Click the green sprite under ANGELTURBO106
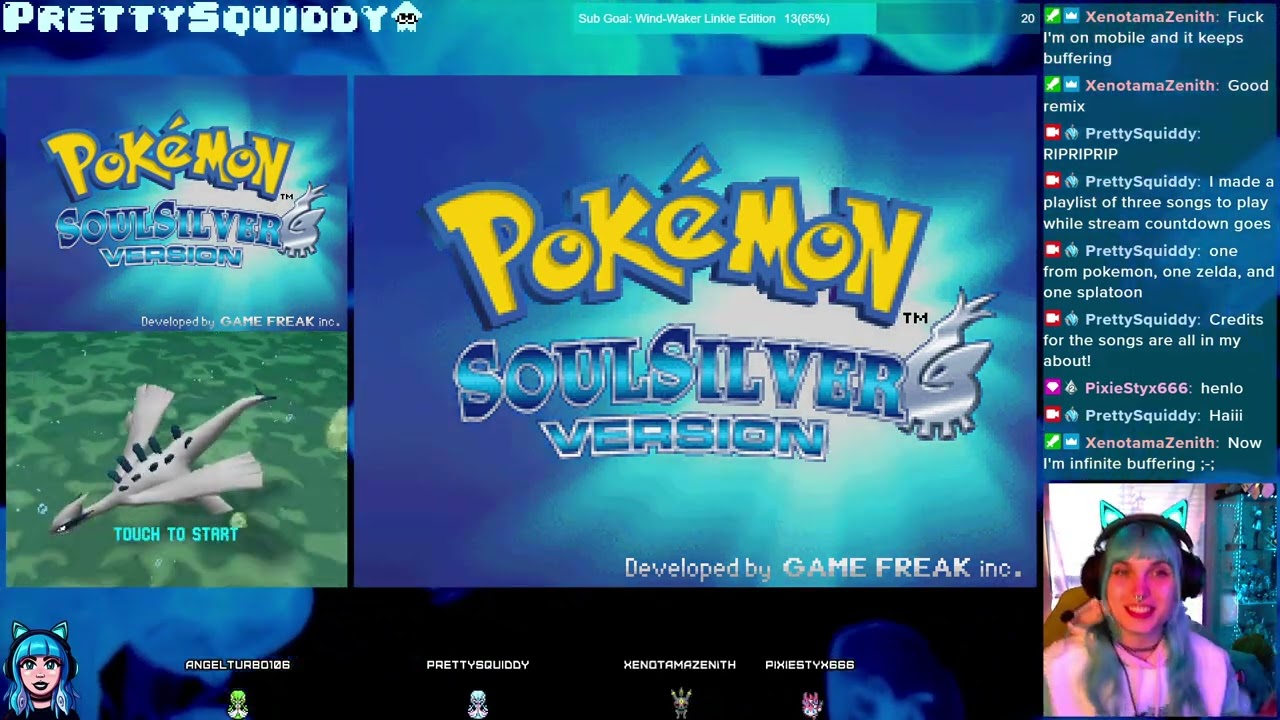The height and width of the screenshot is (720, 1280). pos(238,704)
